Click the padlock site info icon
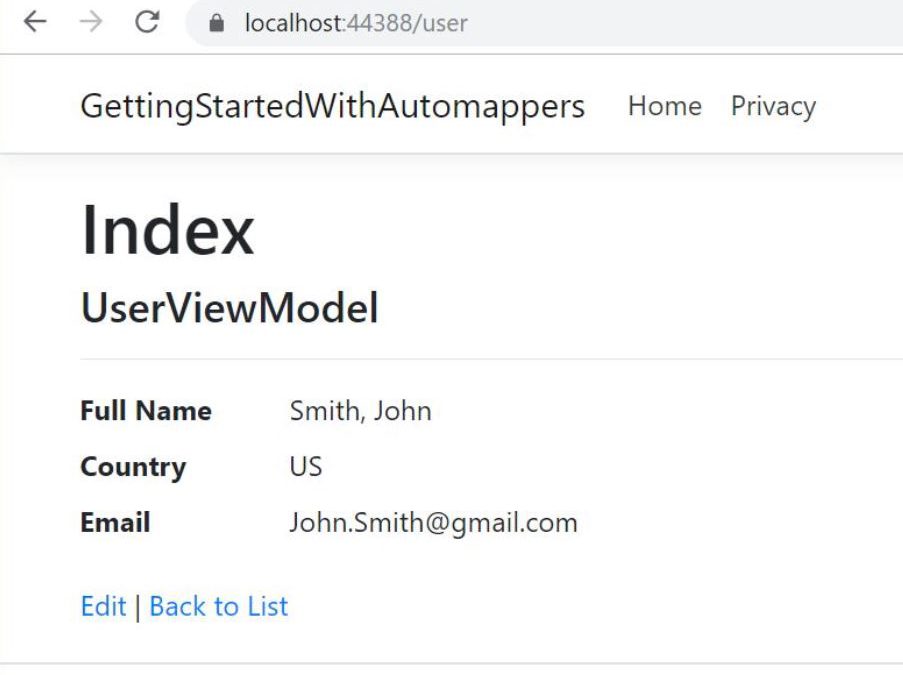This screenshot has height=675, width=903. tap(217, 24)
